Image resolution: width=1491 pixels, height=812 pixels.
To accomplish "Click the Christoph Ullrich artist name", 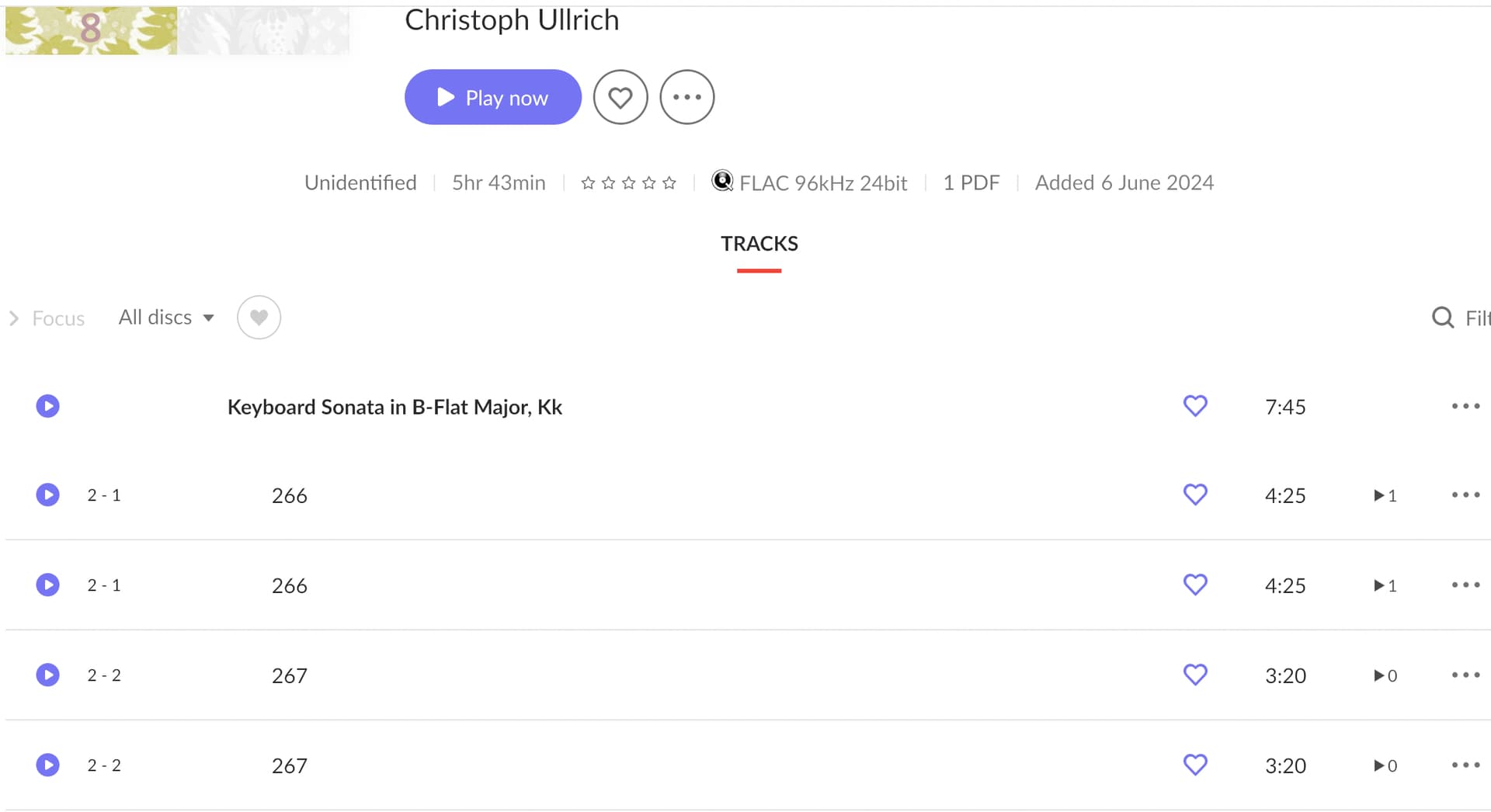I will coord(512,19).
